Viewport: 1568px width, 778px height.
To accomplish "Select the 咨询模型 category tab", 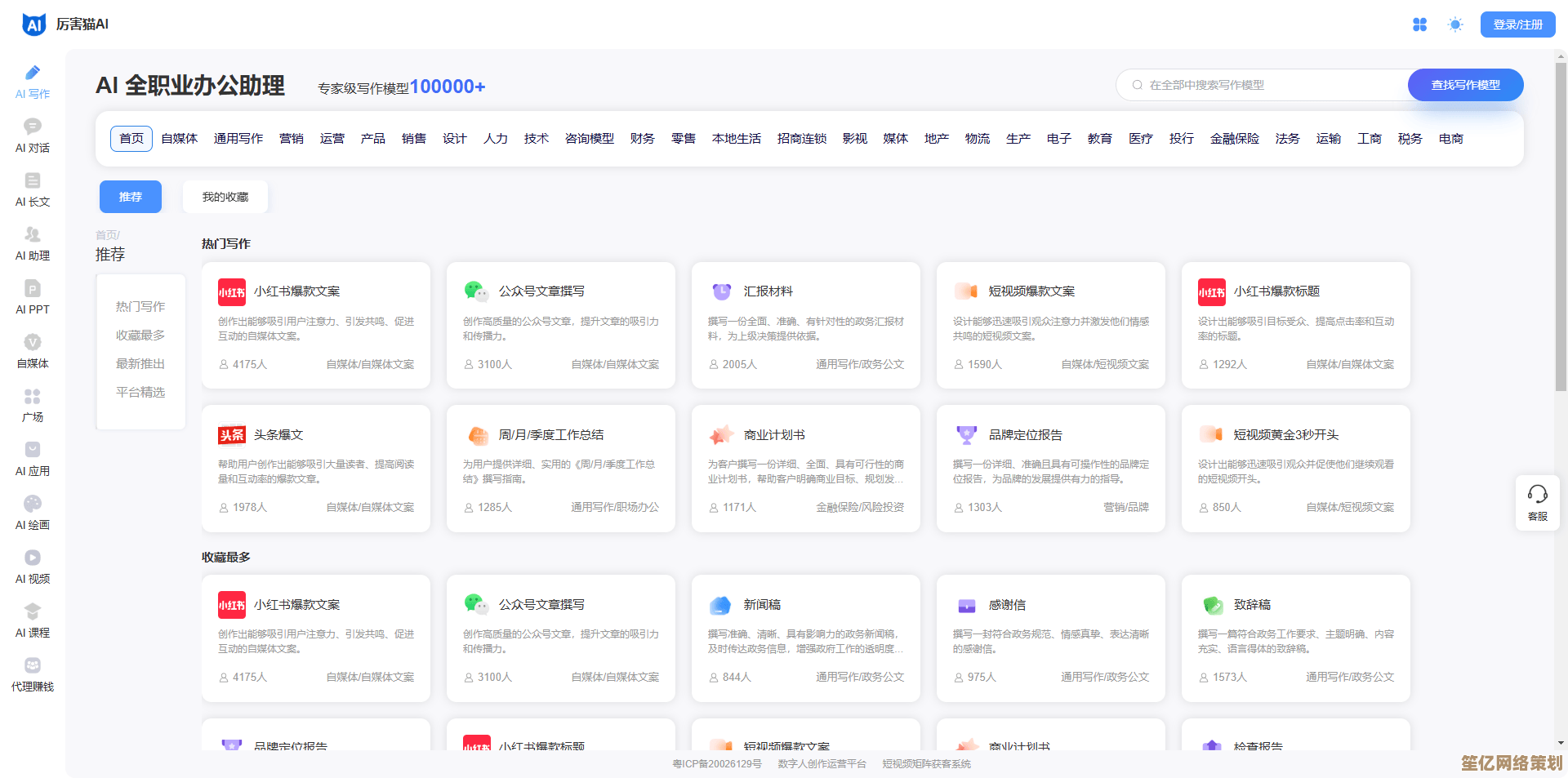I will [x=590, y=139].
